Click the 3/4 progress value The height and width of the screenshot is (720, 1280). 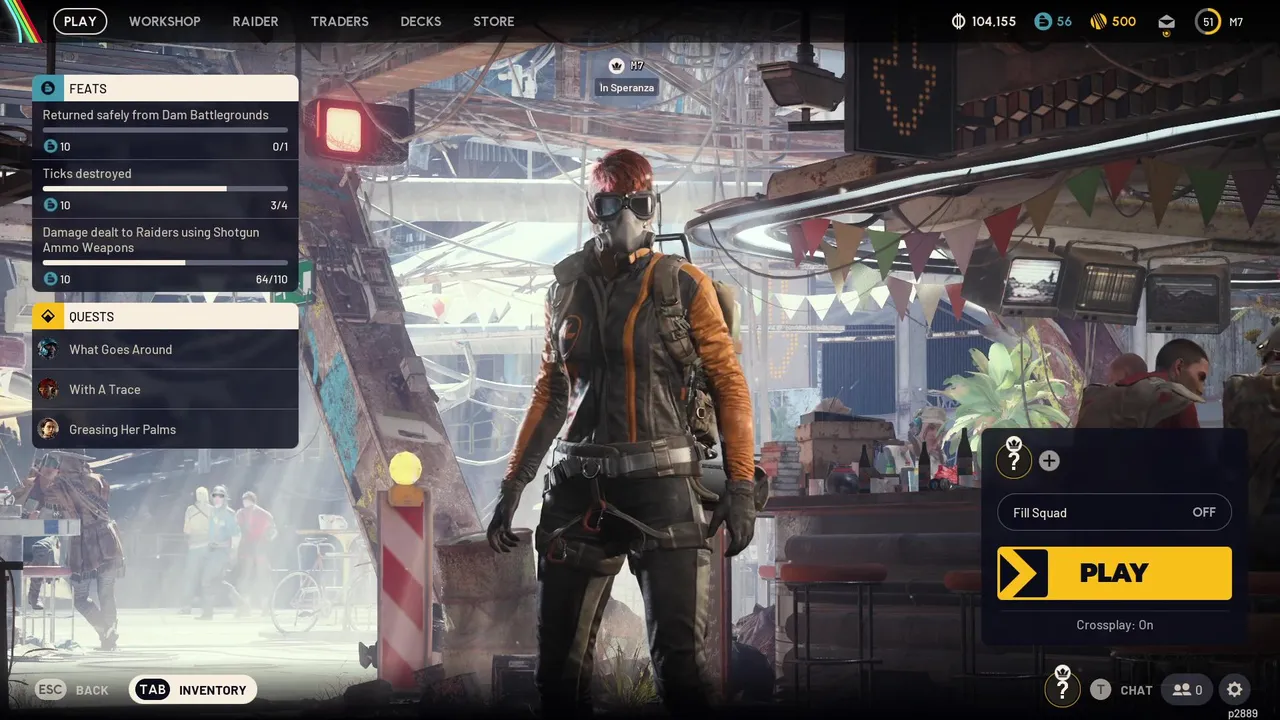point(279,205)
